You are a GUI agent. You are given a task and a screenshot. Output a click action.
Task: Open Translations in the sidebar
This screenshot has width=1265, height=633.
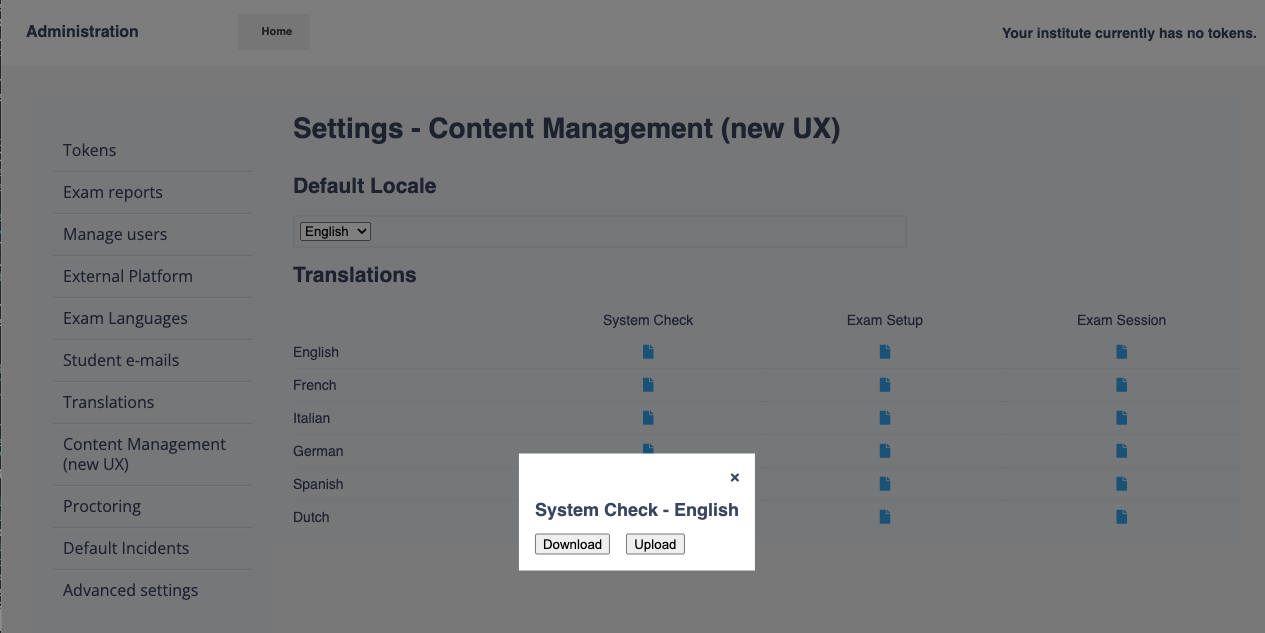pos(108,402)
